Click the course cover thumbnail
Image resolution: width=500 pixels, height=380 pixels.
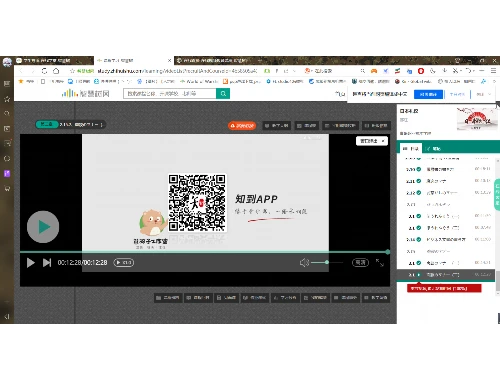point(476,119)
